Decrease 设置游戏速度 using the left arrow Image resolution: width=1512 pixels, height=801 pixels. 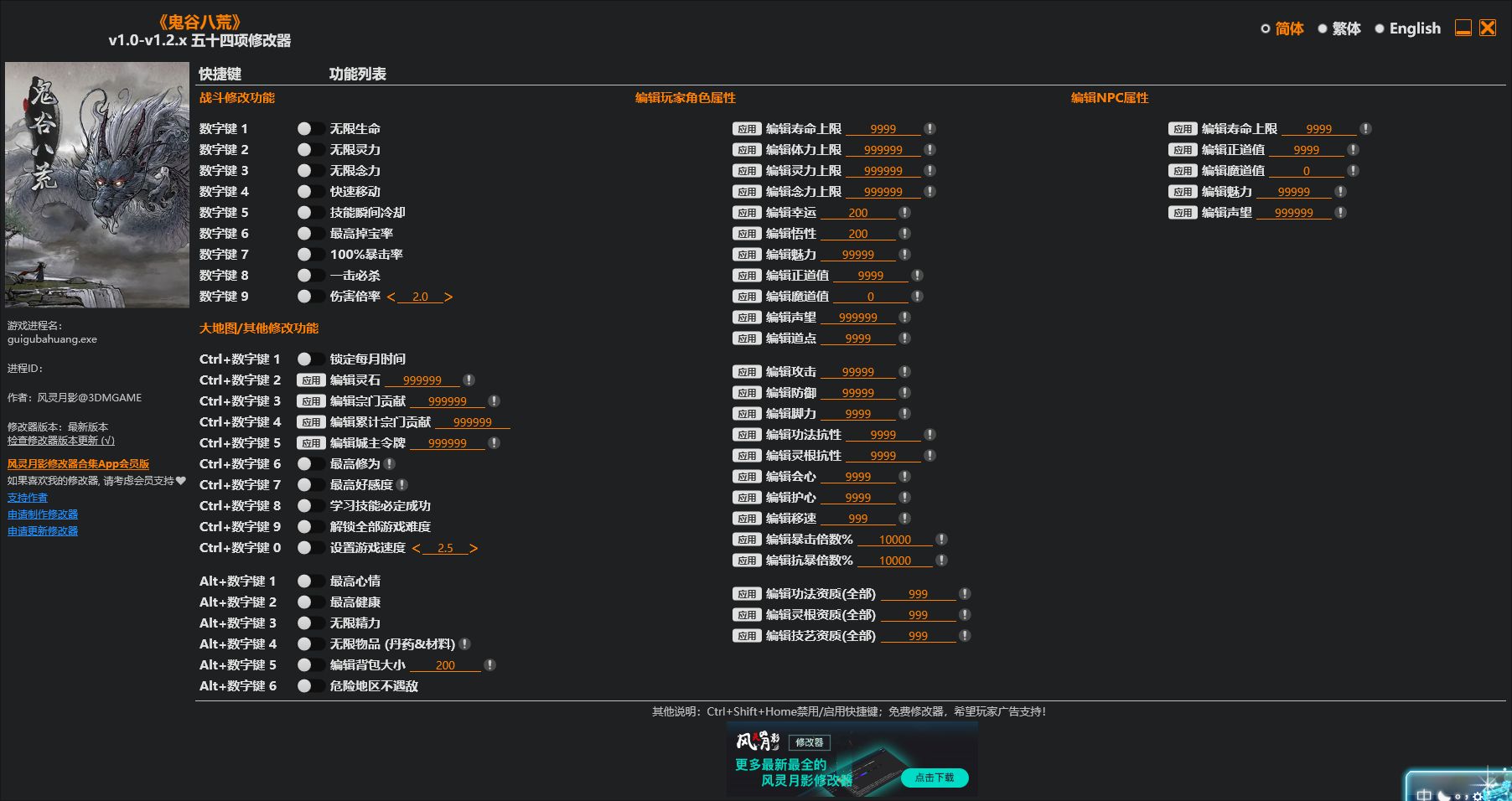coord(417,548)
